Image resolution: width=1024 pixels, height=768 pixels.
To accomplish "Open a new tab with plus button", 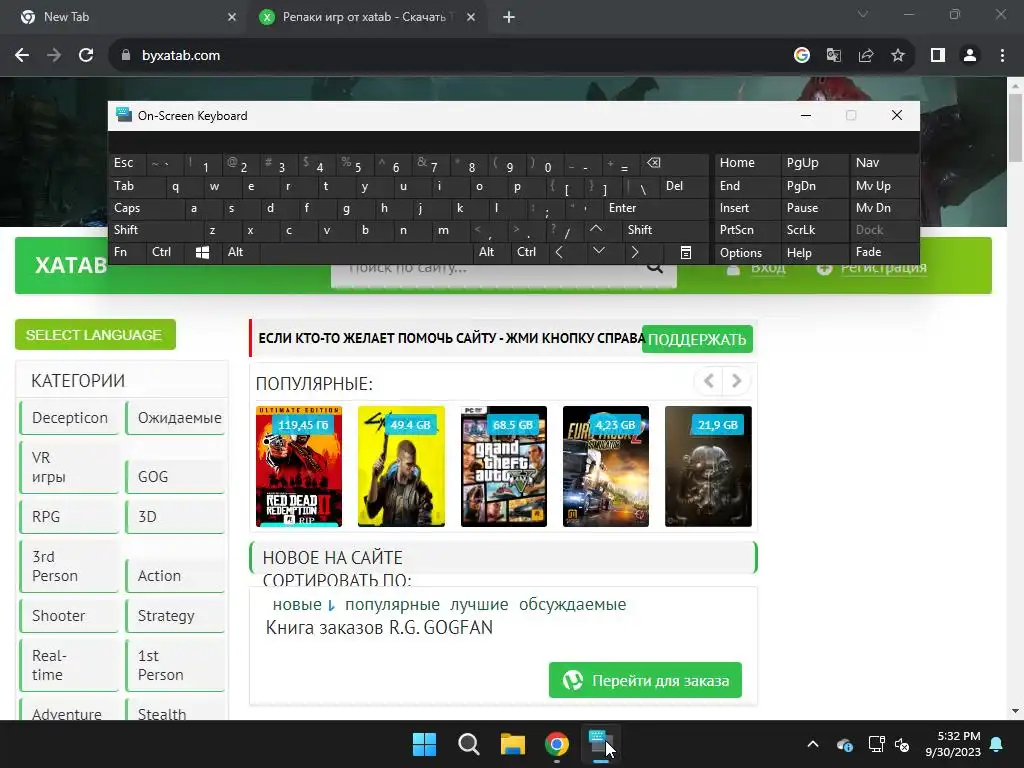I will (x=509, y=18).
